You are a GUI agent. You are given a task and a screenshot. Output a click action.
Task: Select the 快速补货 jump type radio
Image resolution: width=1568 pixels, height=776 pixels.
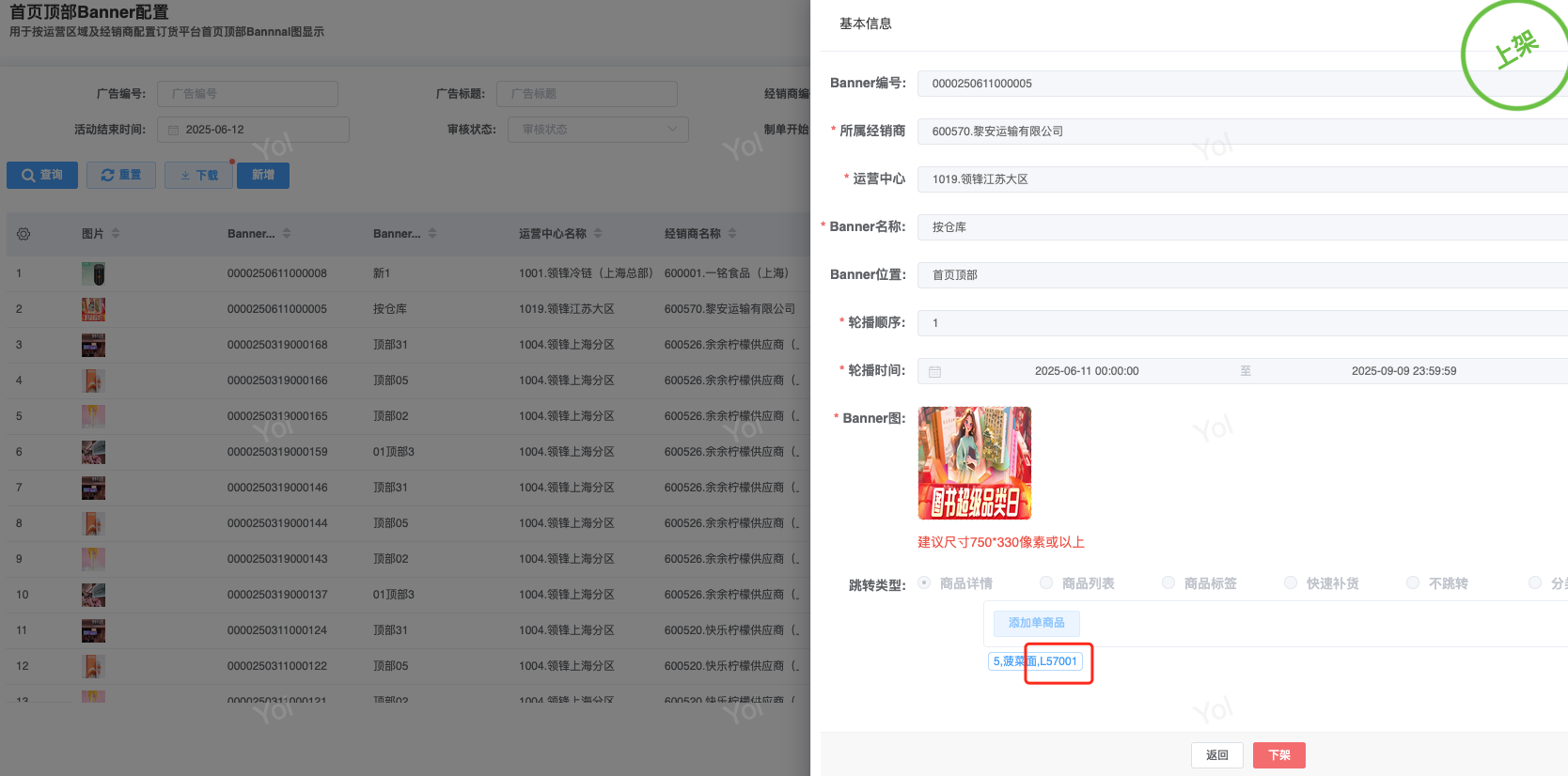(1291, 583)
